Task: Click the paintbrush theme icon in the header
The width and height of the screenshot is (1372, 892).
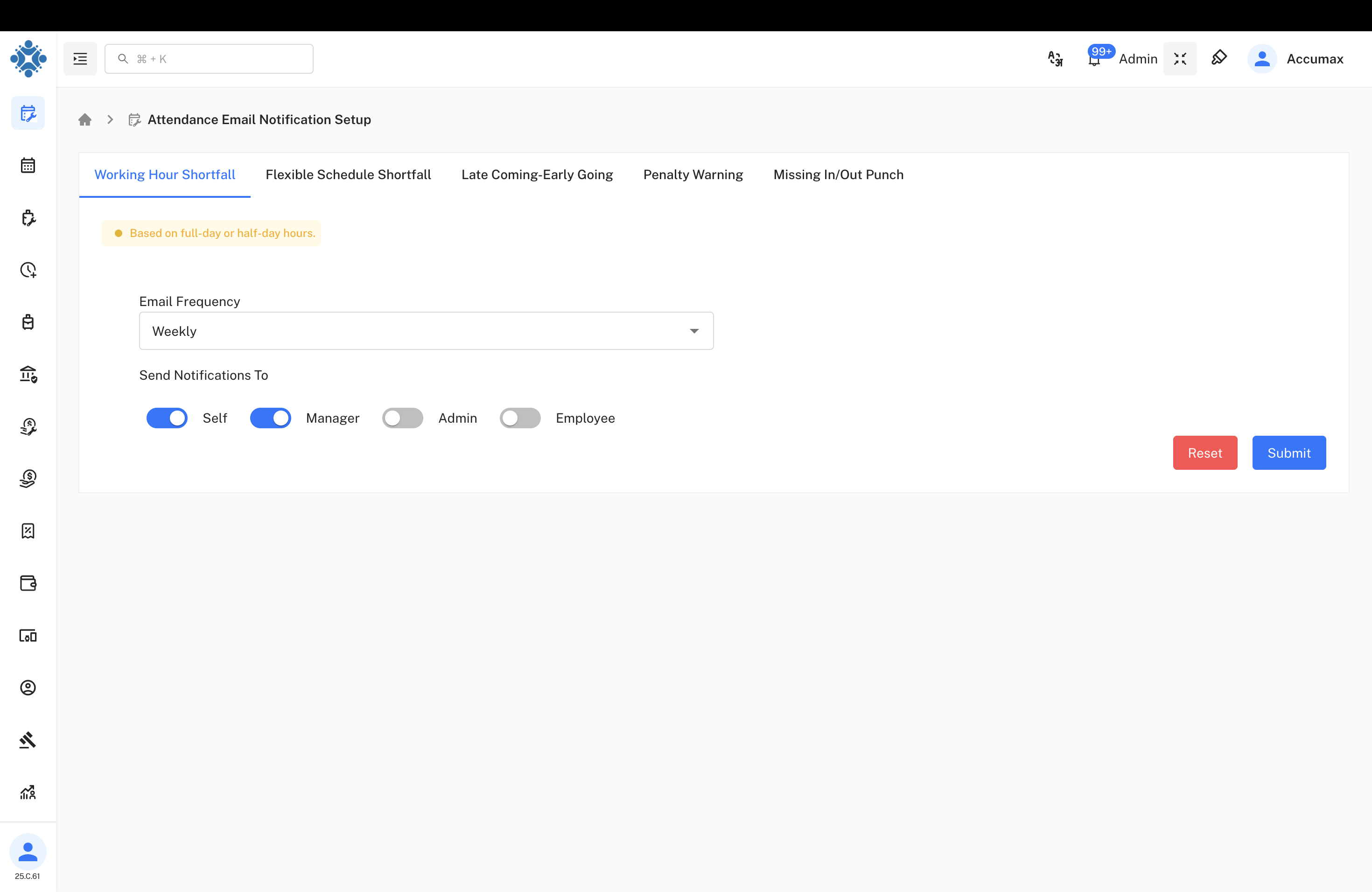Action: pos(1219,58)
